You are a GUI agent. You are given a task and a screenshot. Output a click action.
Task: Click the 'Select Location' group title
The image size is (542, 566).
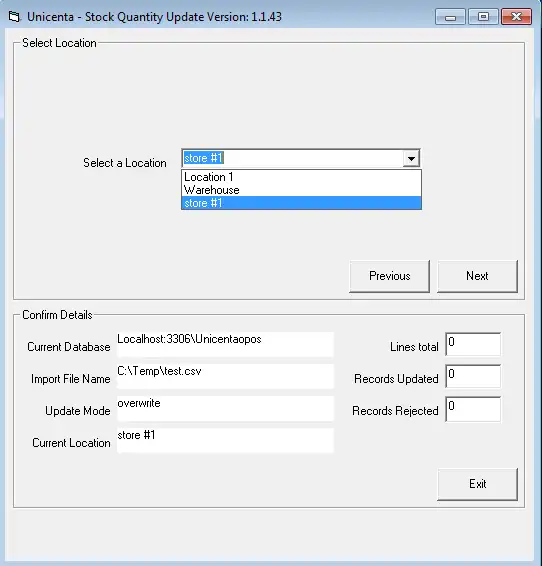[59, 43]
